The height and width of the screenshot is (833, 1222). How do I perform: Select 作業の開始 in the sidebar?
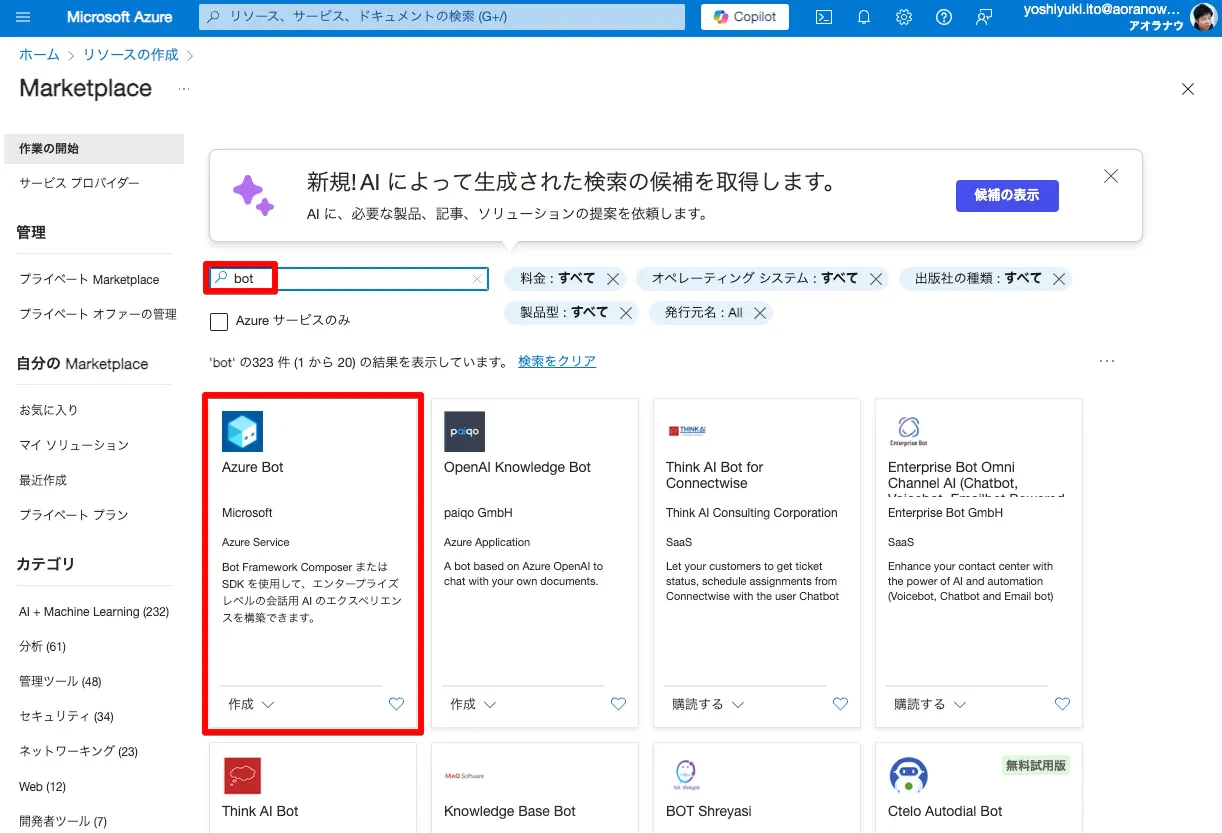(92, 148)
